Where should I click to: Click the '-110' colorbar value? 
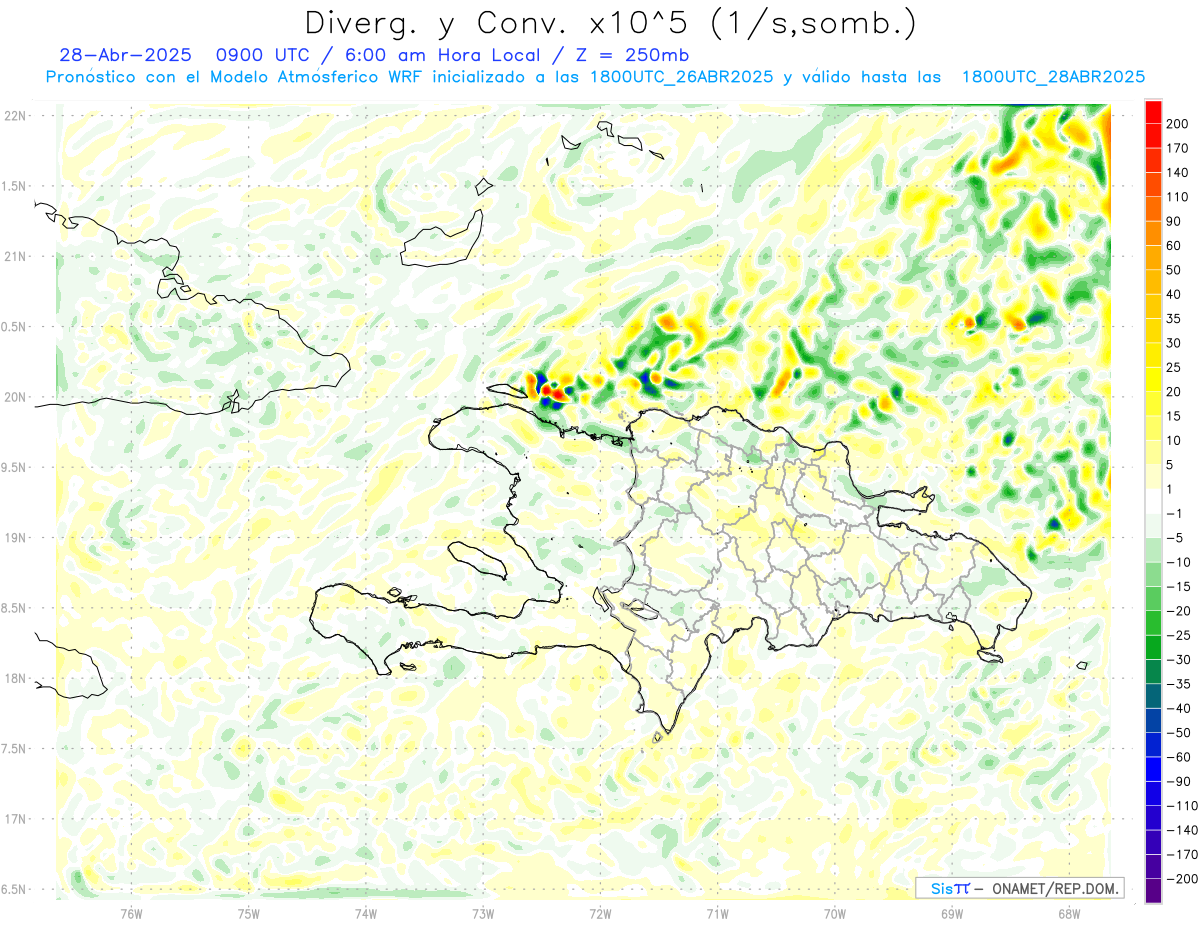(1183, 806)
